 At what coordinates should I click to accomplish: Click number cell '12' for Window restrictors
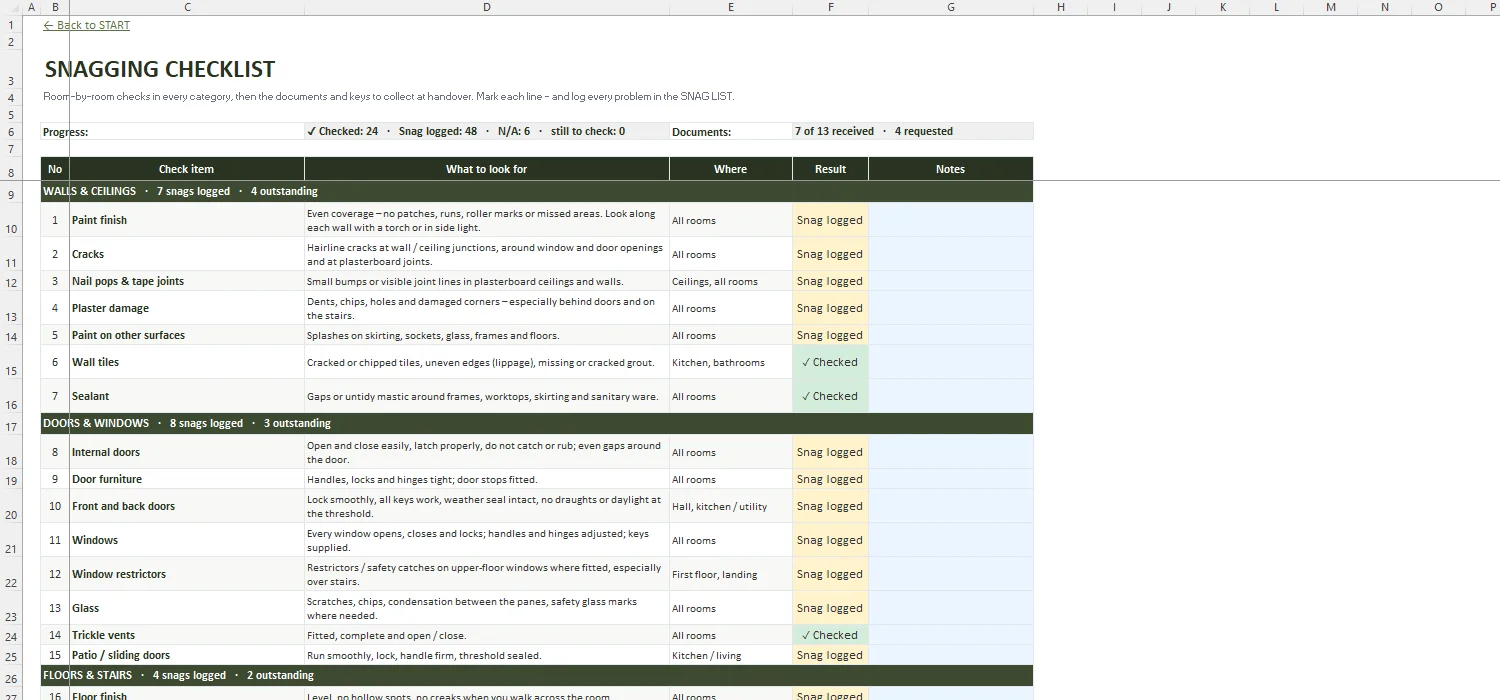[55, 574]
